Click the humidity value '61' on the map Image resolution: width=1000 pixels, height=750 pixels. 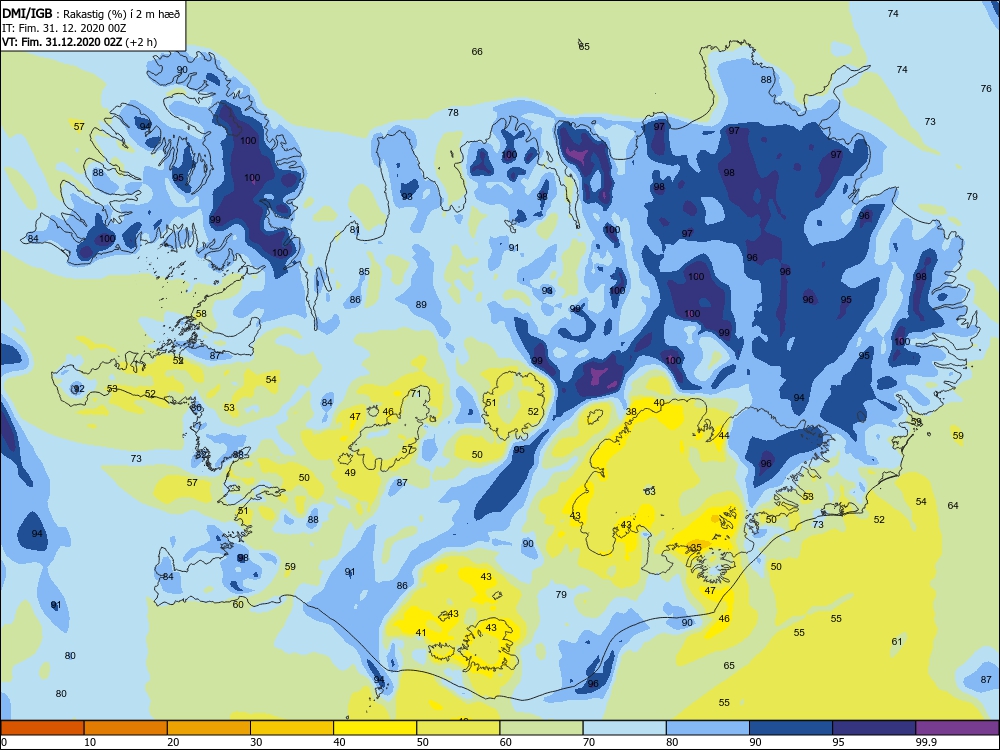(x=897, y=642)
